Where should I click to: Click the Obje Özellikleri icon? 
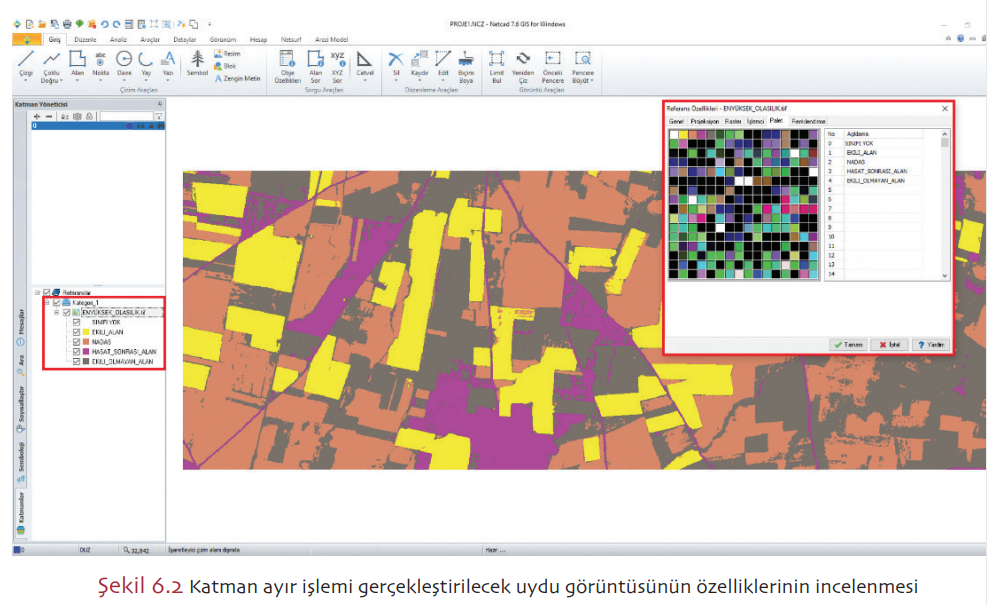click(x=286, y=62)
